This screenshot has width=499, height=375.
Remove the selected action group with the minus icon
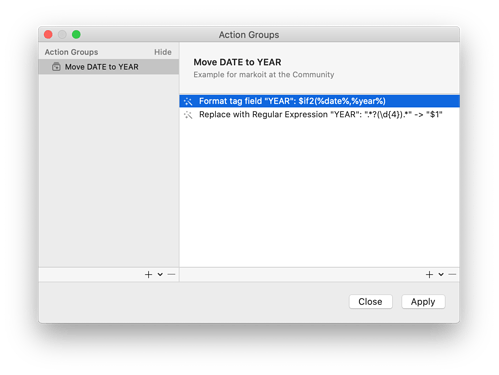(x=171, y=274)
